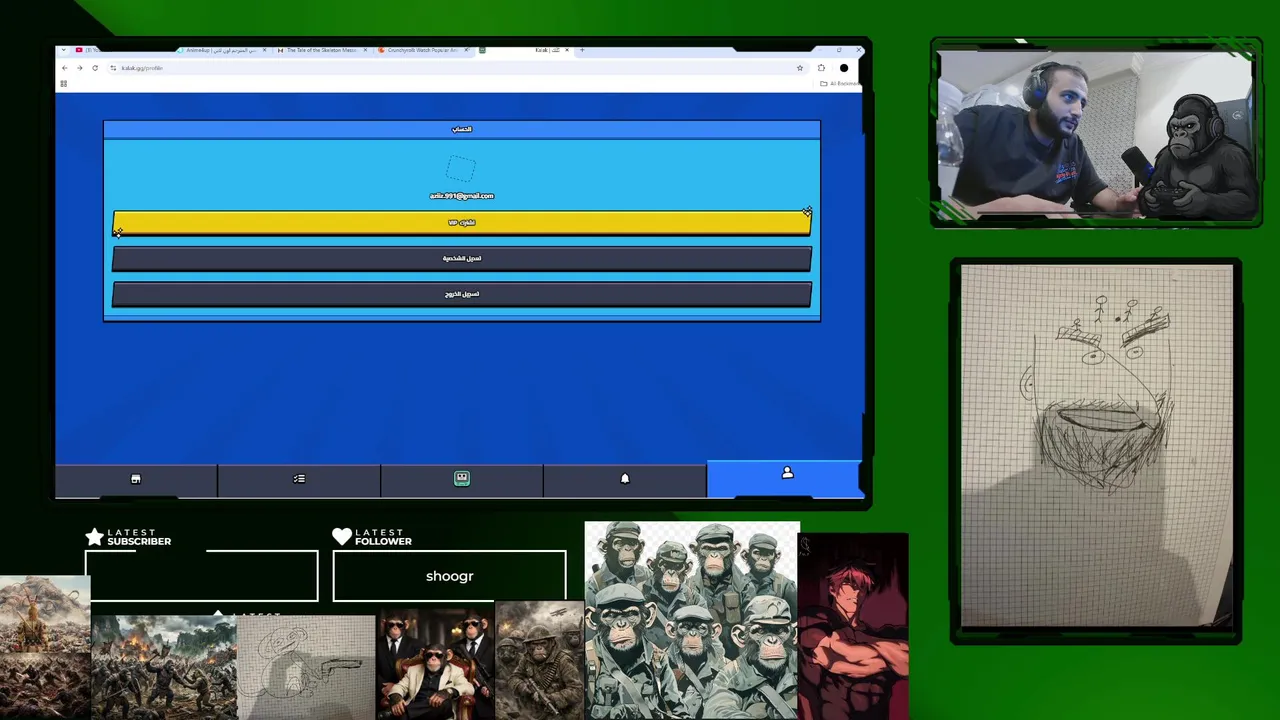
Task: Click the empty latest subscriber box
Action: tap(202, 576)
